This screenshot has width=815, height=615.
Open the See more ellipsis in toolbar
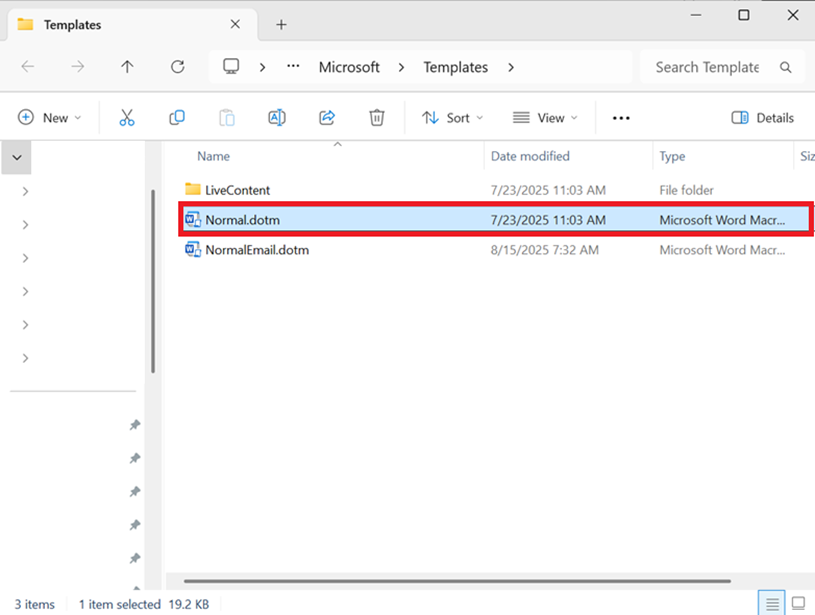[x=621, y=118]
